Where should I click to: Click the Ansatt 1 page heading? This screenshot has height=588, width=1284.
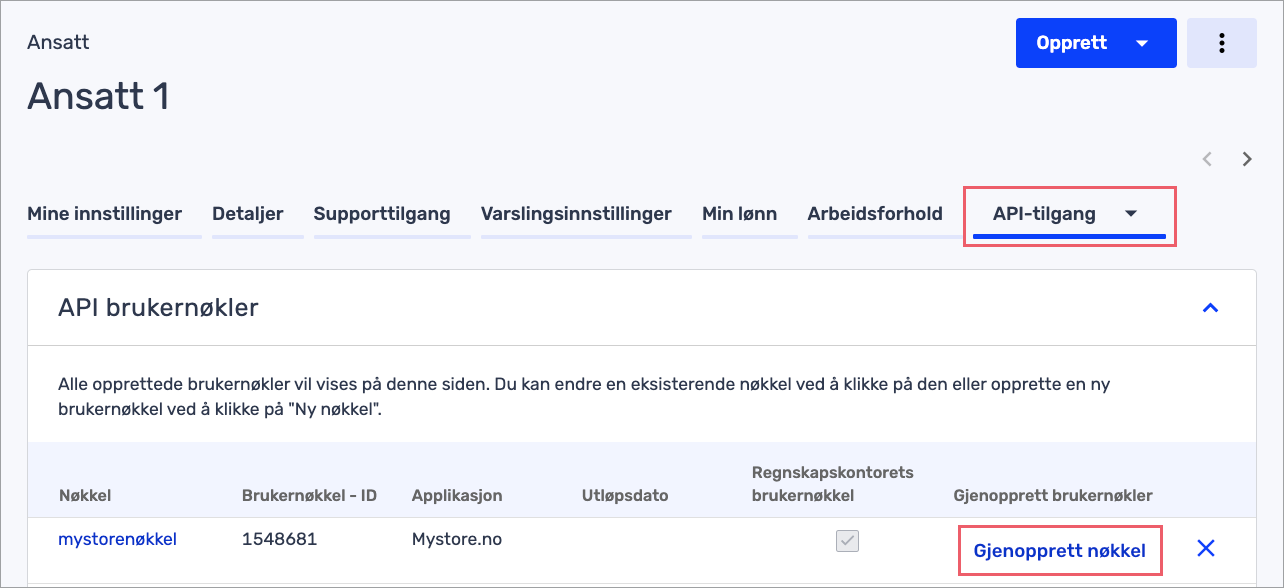coord(98,96)
